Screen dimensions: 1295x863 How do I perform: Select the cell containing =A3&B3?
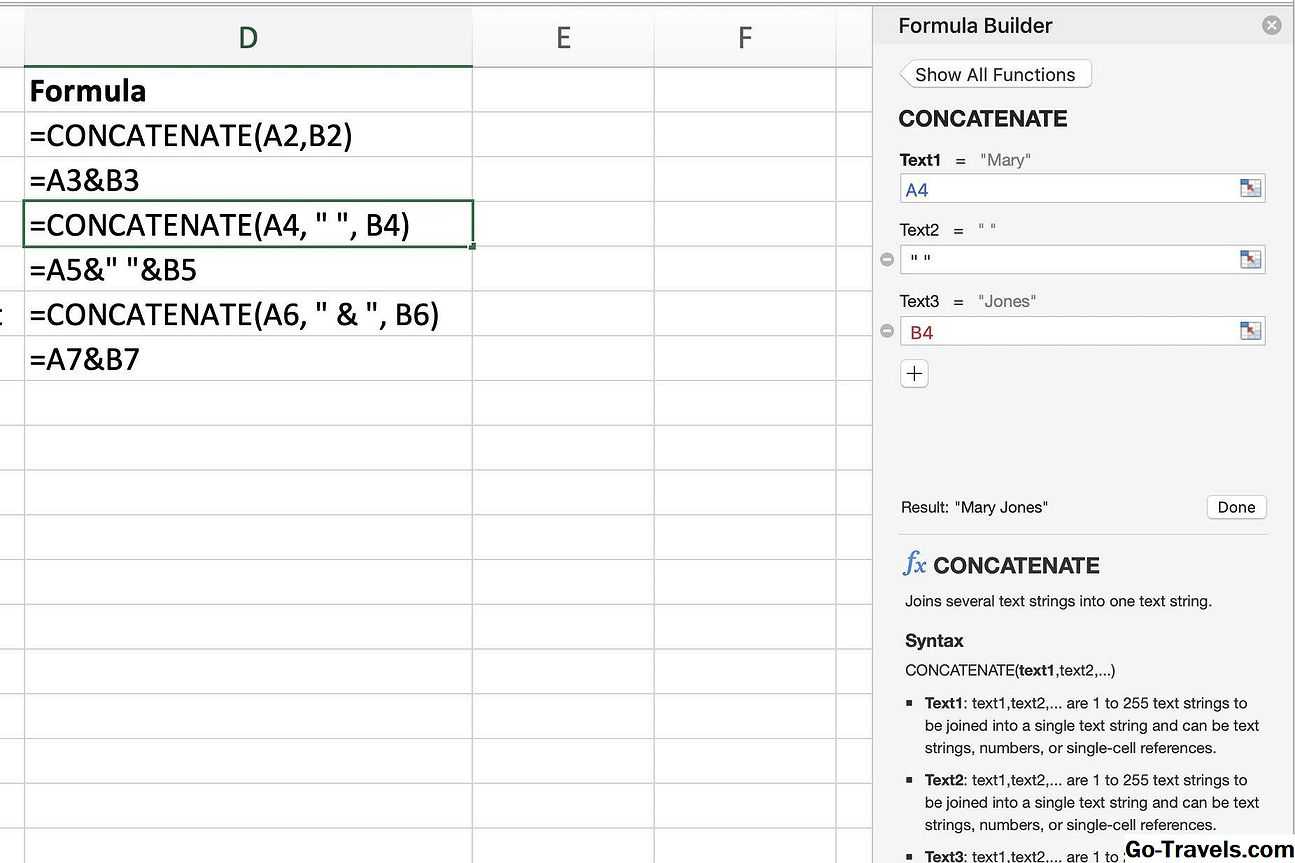[x=248, y=180]
